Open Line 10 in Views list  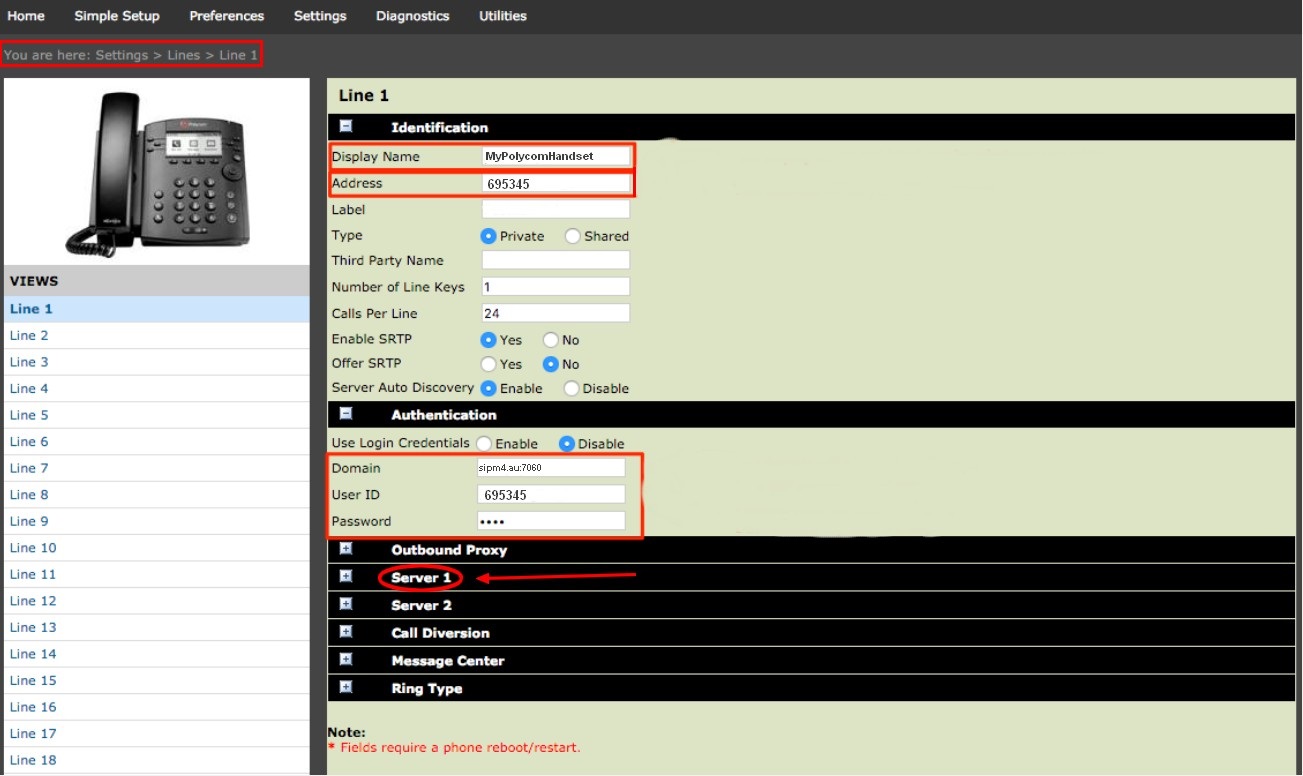click(x=33, y=548)
